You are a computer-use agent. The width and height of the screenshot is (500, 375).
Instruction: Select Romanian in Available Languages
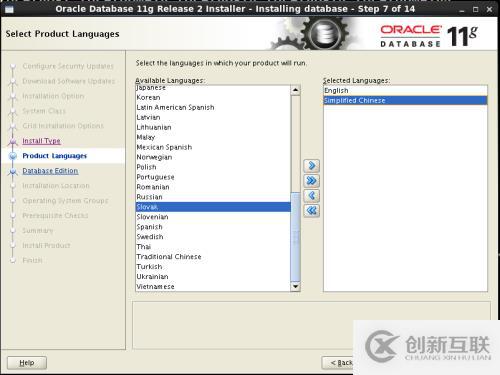pyautogui.click(x=213, y=187)
